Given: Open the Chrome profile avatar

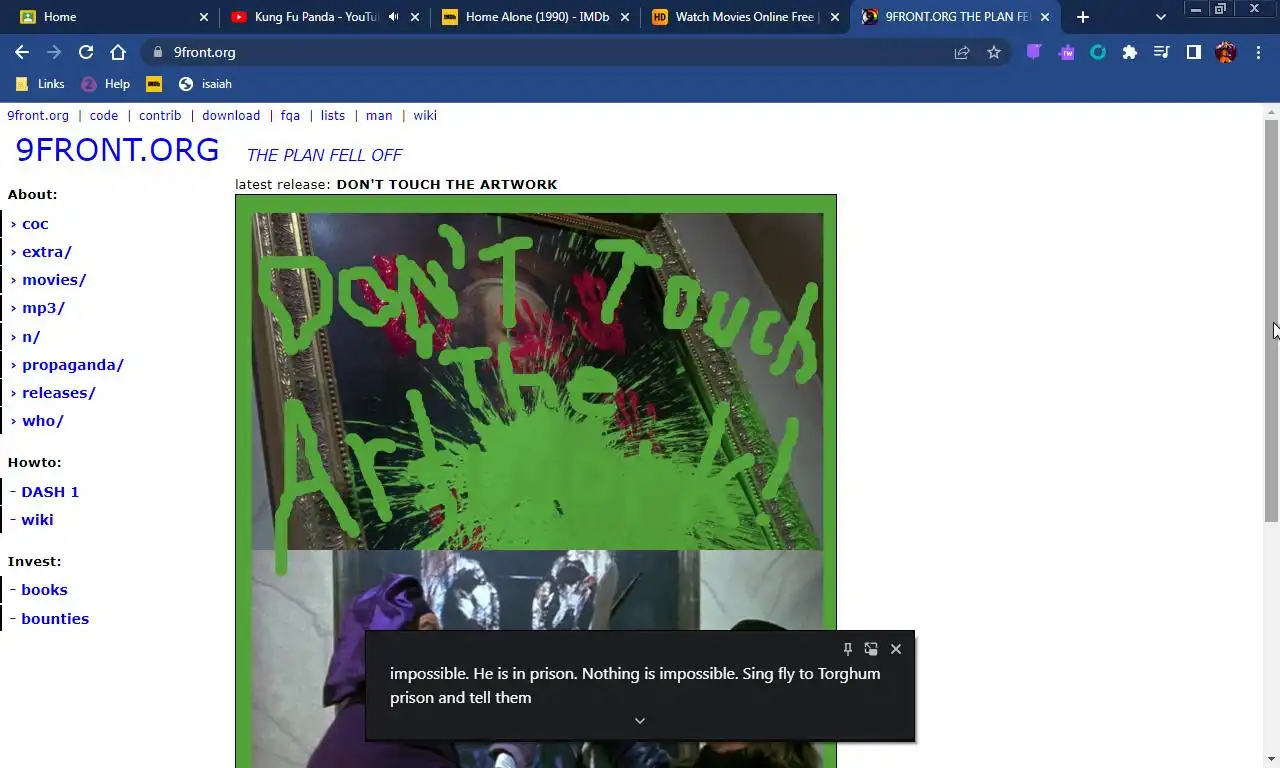Looking at the screenshot, I should coord(1226,52).
